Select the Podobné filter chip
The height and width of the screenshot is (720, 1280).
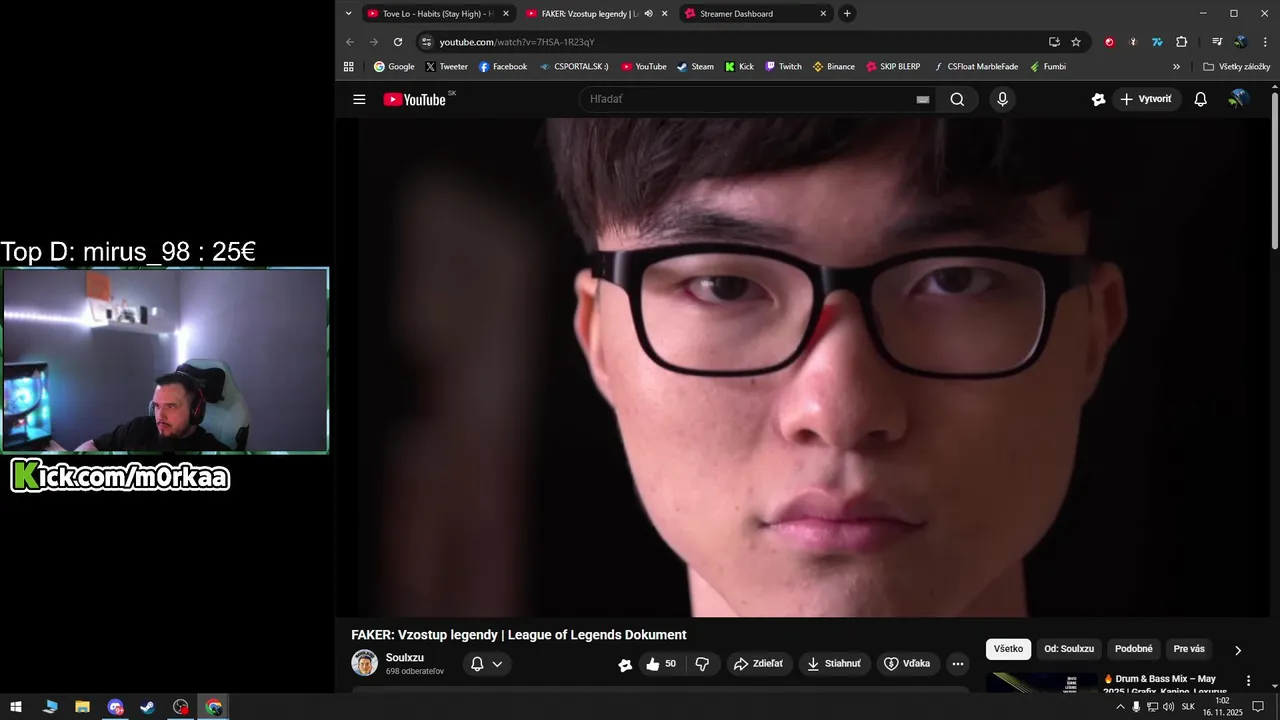point(1134,649)
